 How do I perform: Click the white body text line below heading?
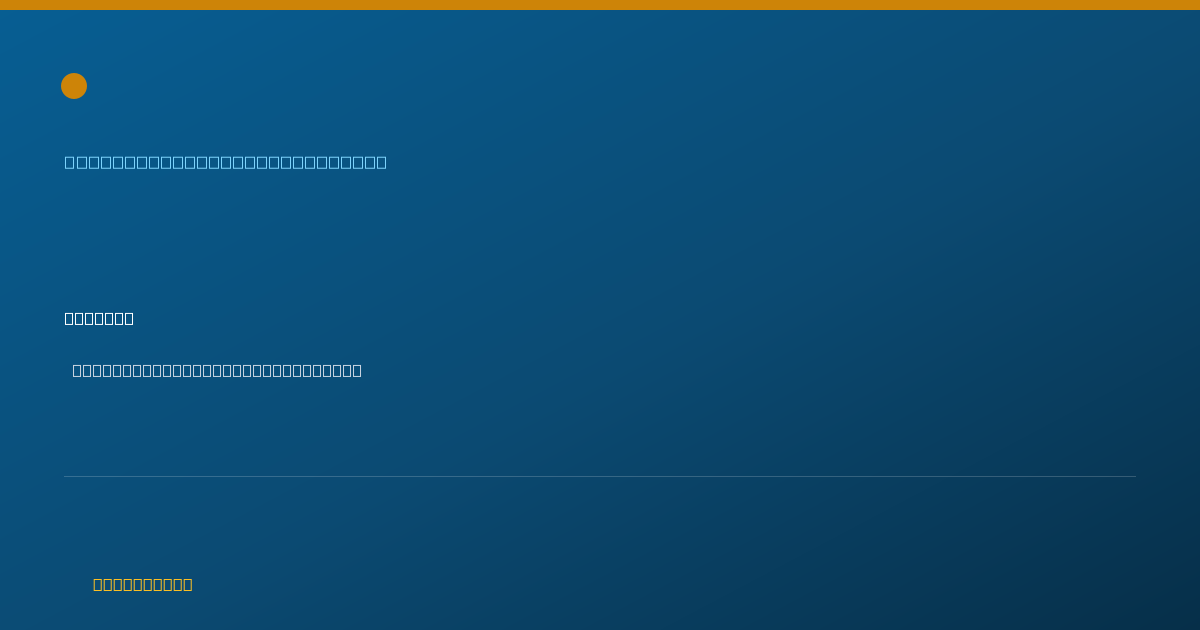click(217, 370)
